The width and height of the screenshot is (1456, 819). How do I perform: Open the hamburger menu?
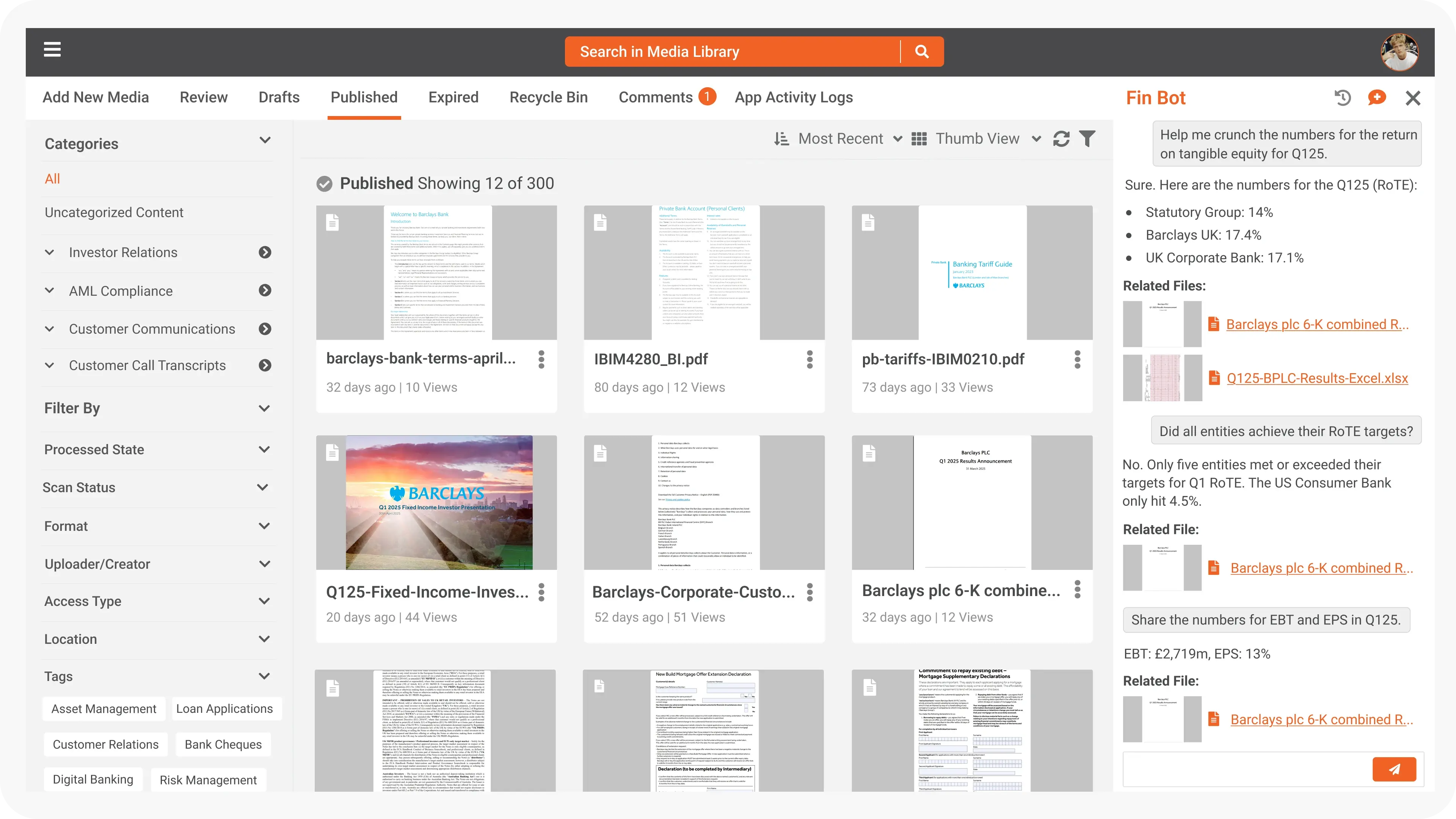(x=52, y=50)
